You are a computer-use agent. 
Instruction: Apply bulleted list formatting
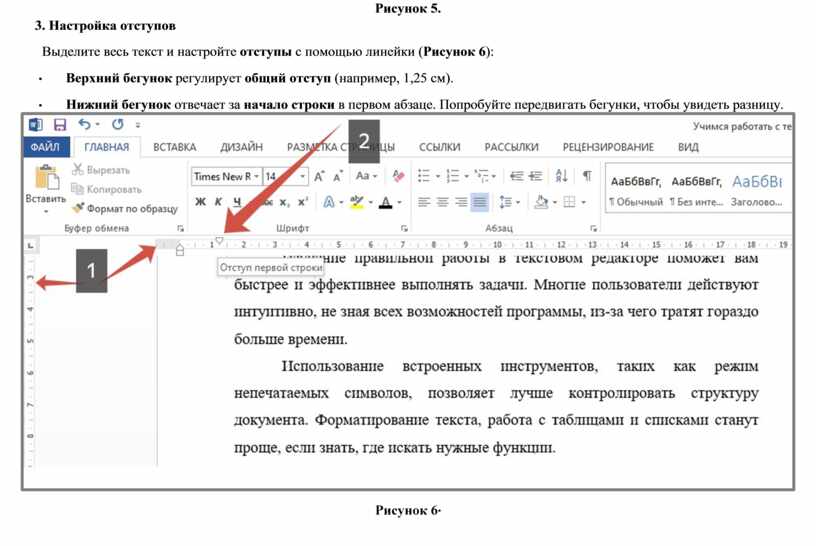click(424, 176)
